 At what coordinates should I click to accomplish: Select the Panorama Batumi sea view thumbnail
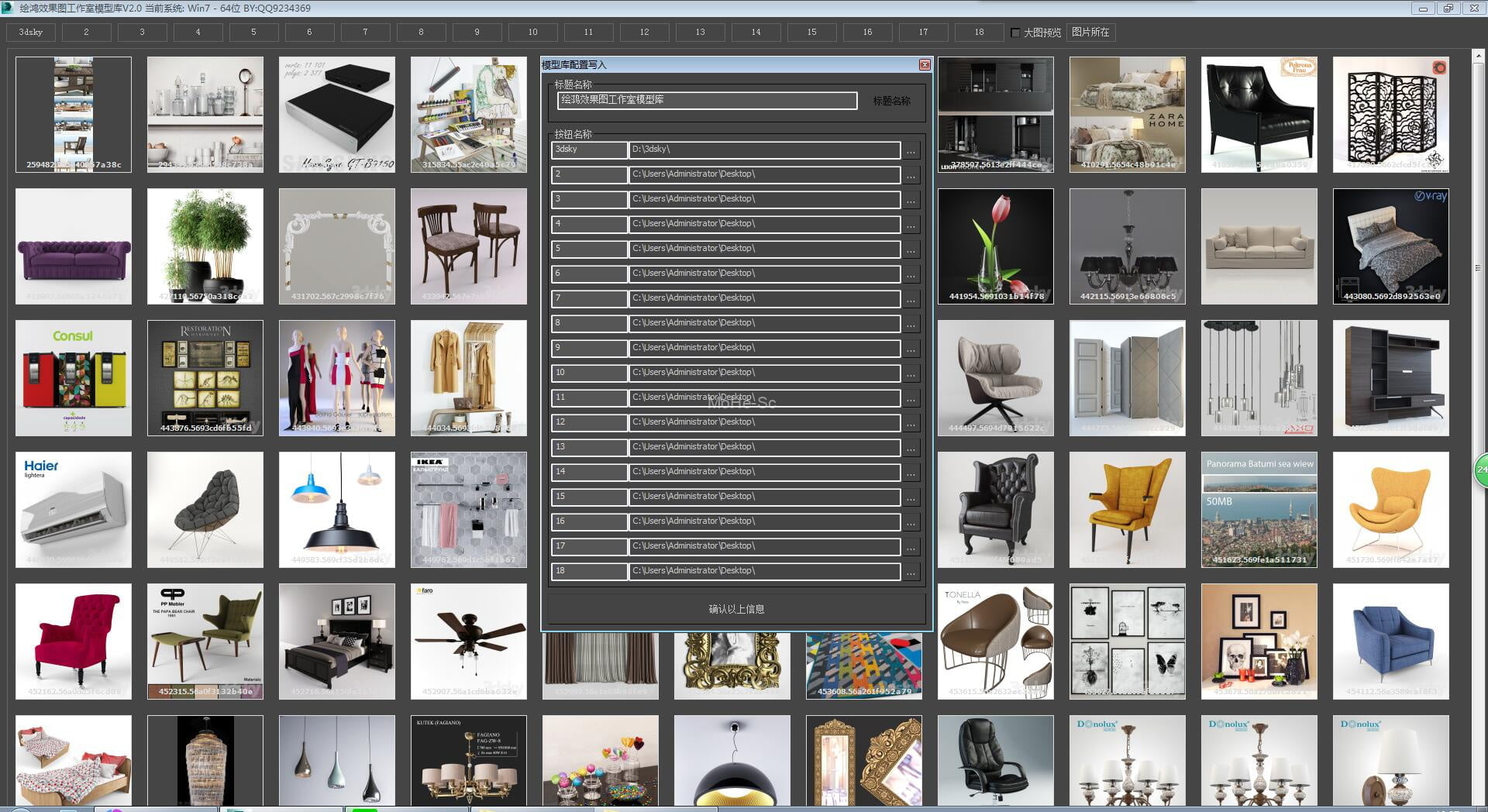1259,510
